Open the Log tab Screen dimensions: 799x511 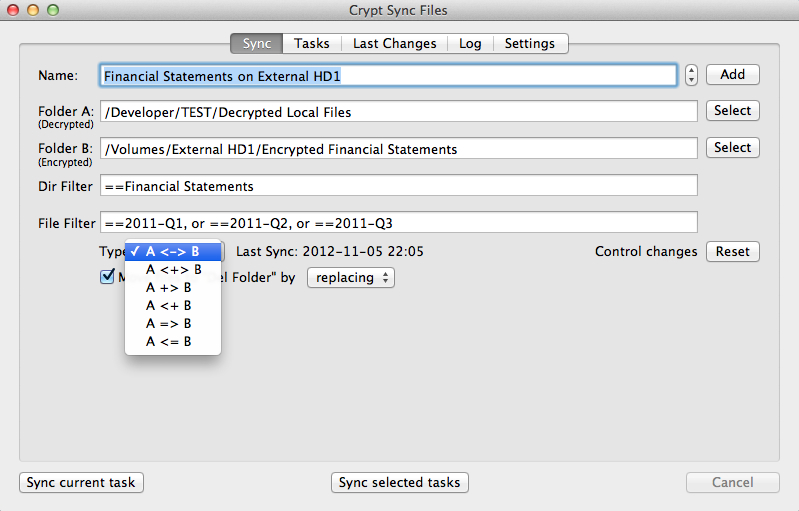coord(470,43)
